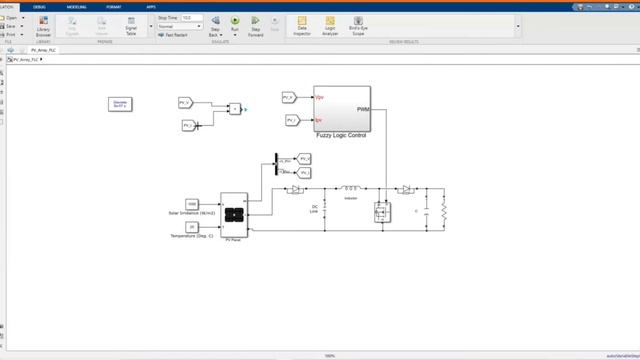Screen dimensions: 640x360
Task: Select the PV_V From tag at Vpv input
Action: pos(289,98)
